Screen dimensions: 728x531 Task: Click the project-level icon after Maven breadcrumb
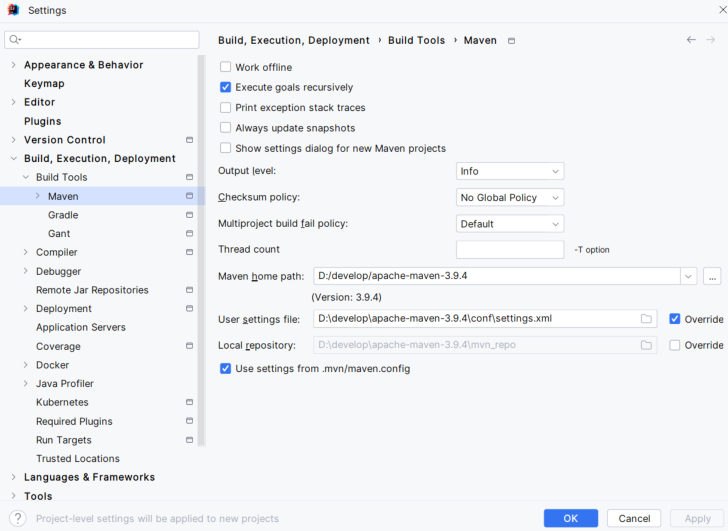tap(511, 41)
